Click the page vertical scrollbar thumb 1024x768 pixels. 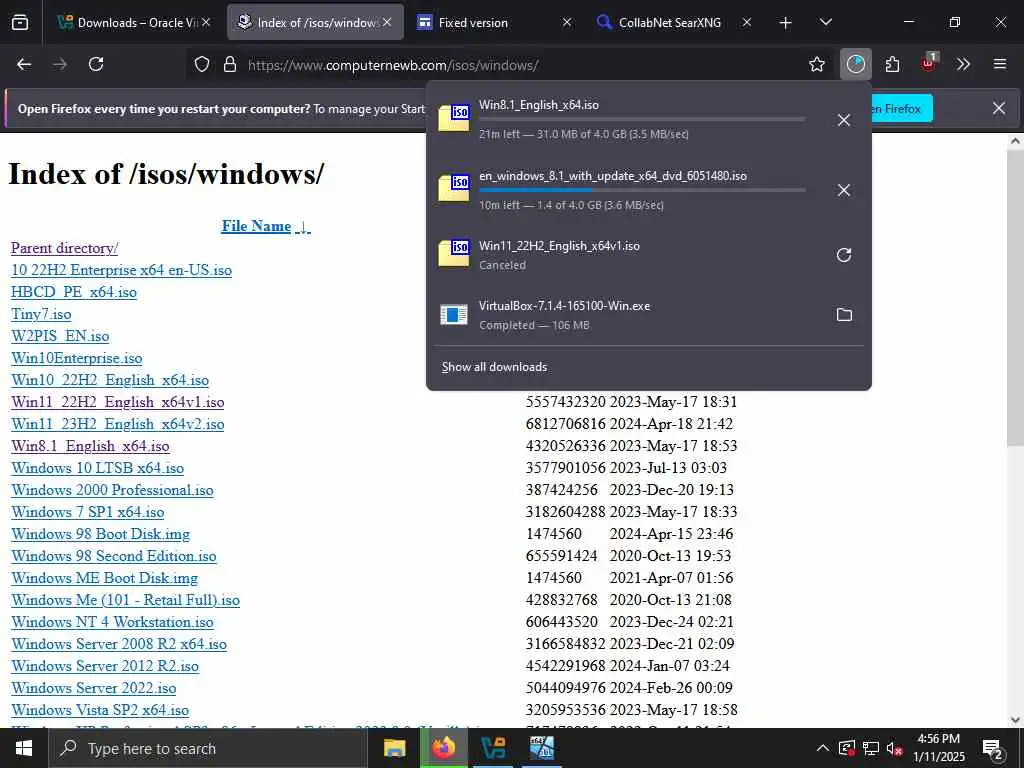click(x=1015, y=297)
